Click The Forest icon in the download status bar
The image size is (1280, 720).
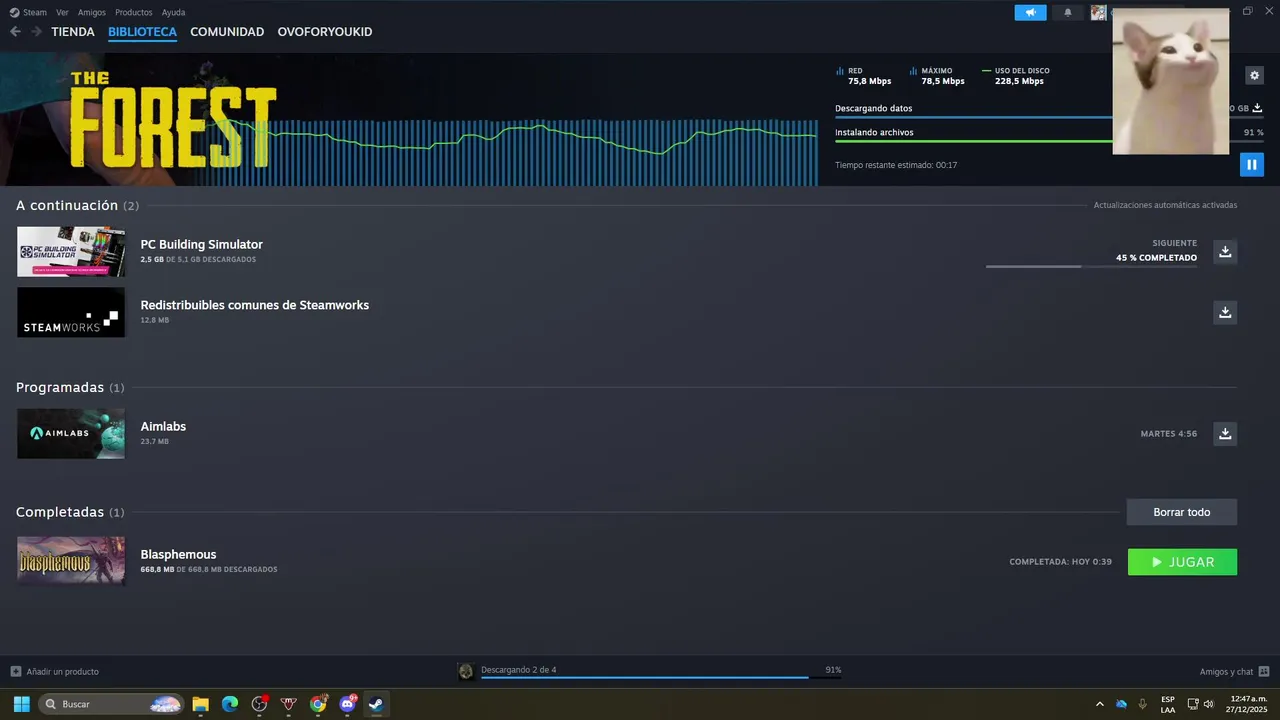tap(466, 671)
